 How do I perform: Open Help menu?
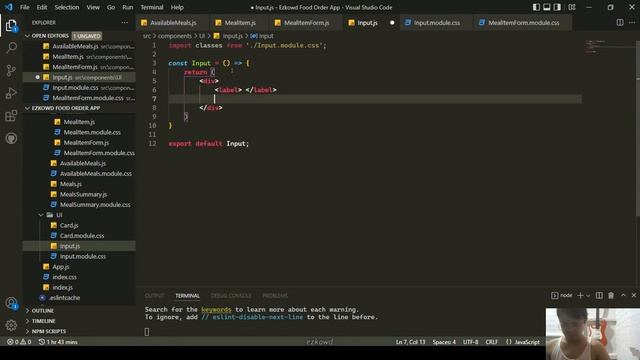(177, 7)
